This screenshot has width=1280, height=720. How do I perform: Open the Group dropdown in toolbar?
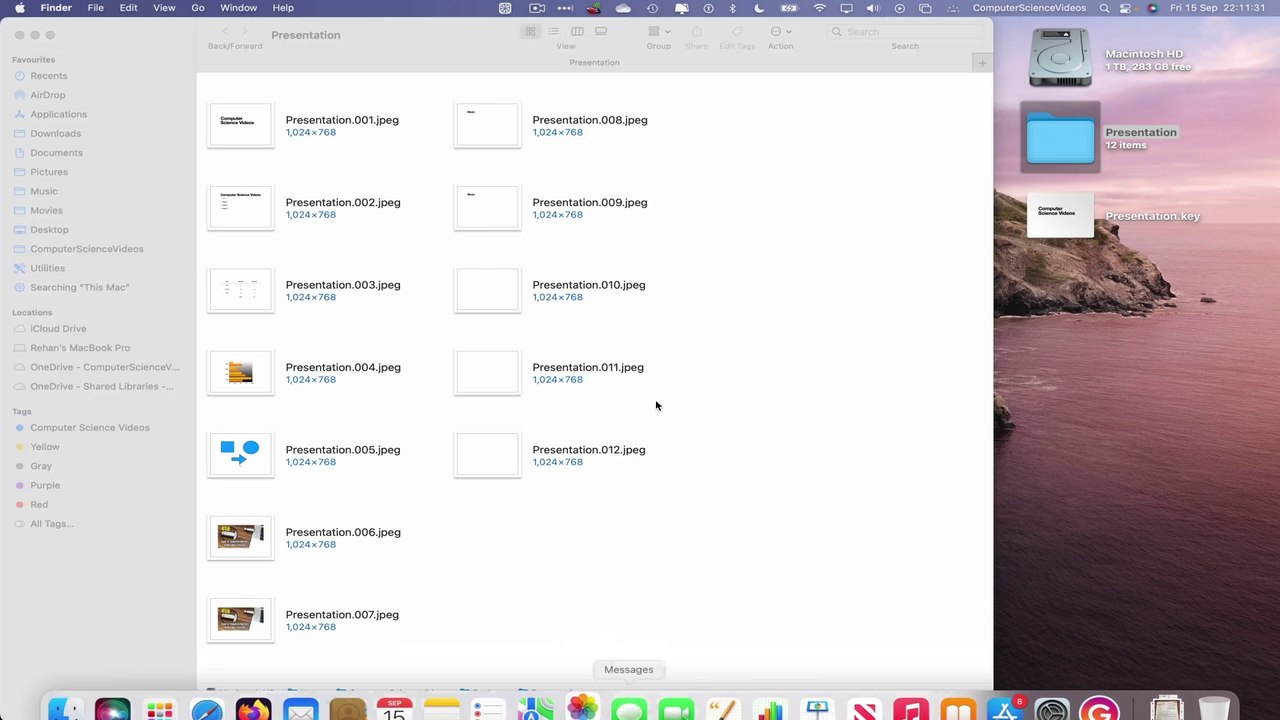[x=658, y=32]
